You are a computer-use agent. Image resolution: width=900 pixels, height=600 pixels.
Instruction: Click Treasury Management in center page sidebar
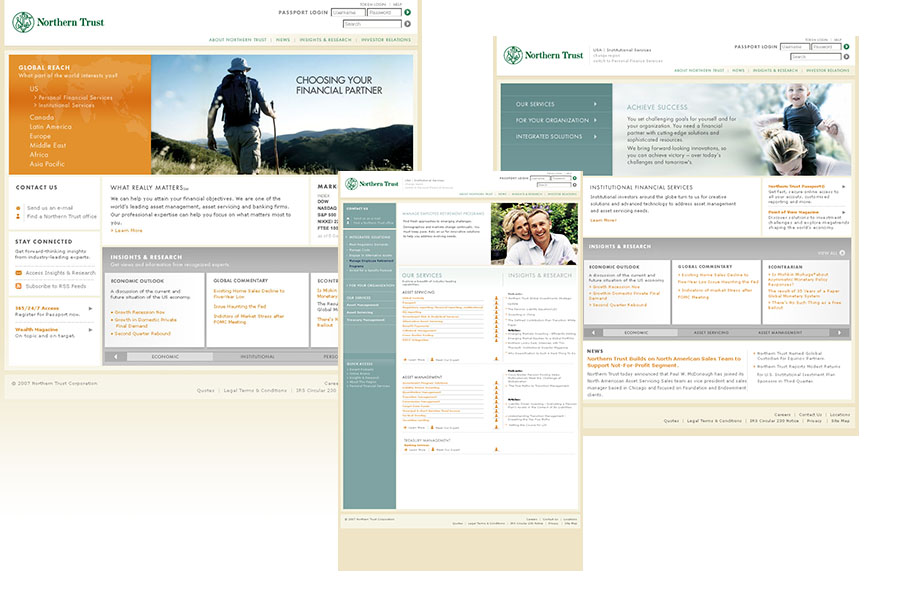366,320
